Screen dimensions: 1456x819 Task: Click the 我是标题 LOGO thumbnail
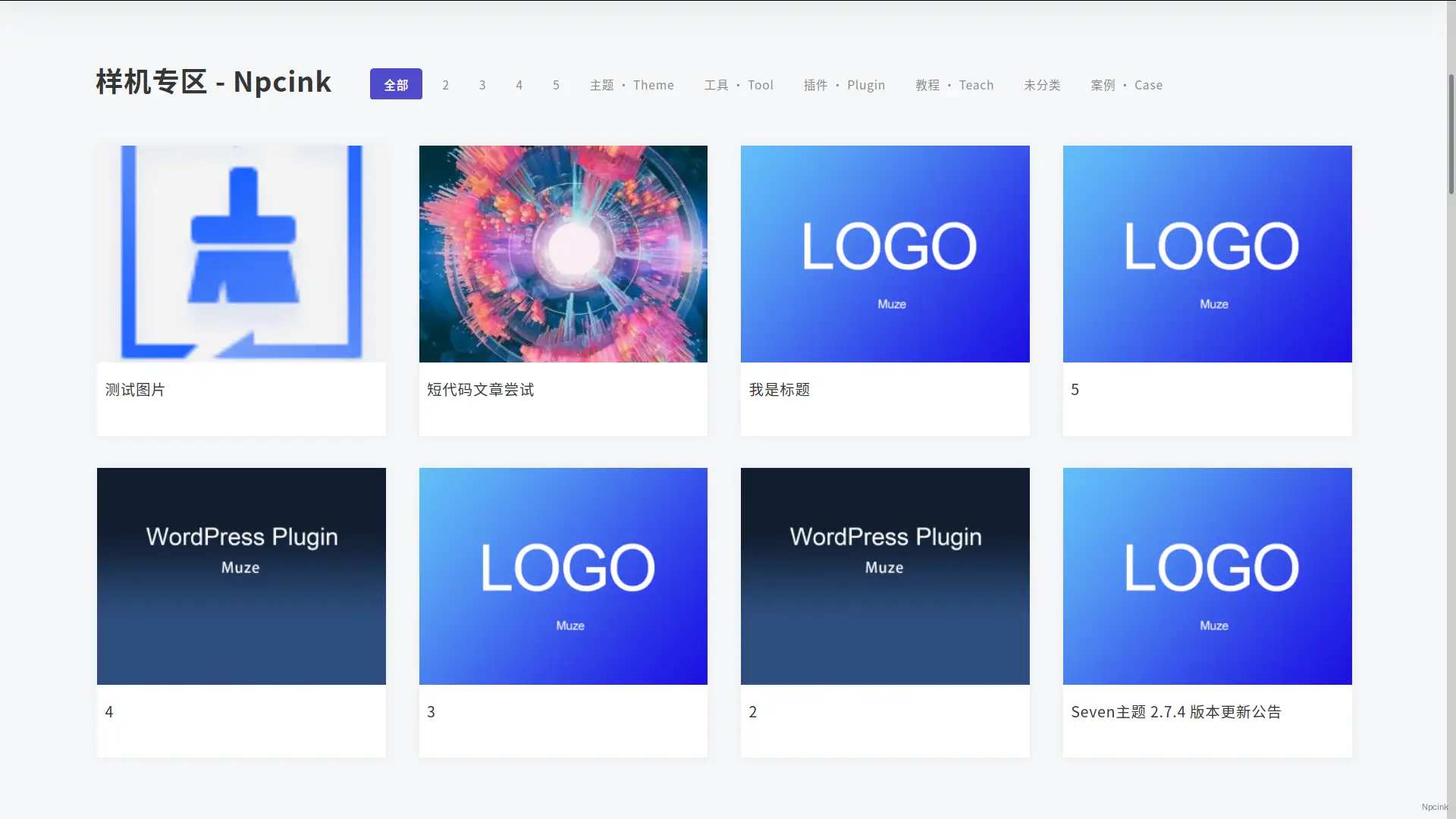[885, 253]
